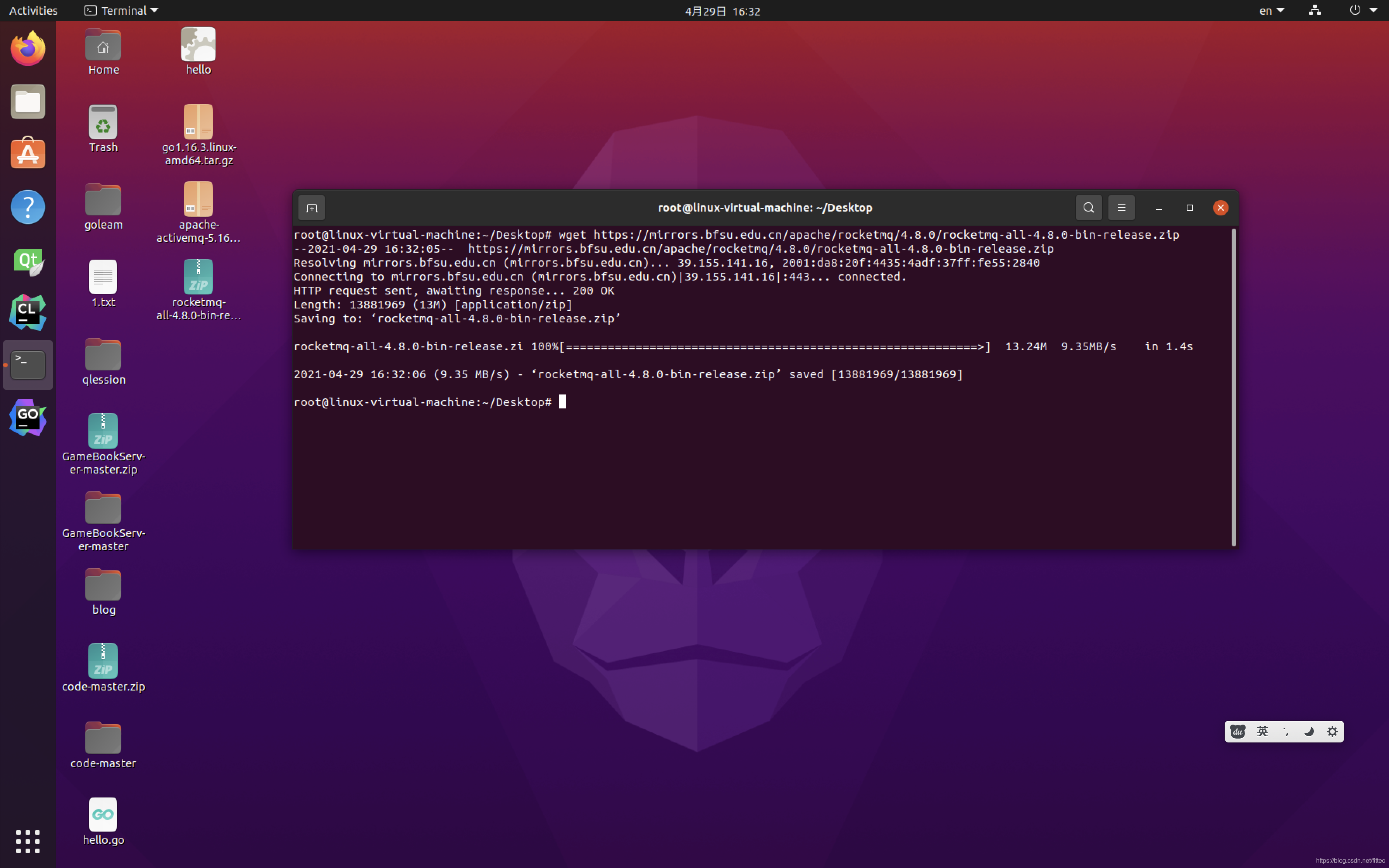
Task: Click the '200 OK' response line
Action: pos(453,291)
